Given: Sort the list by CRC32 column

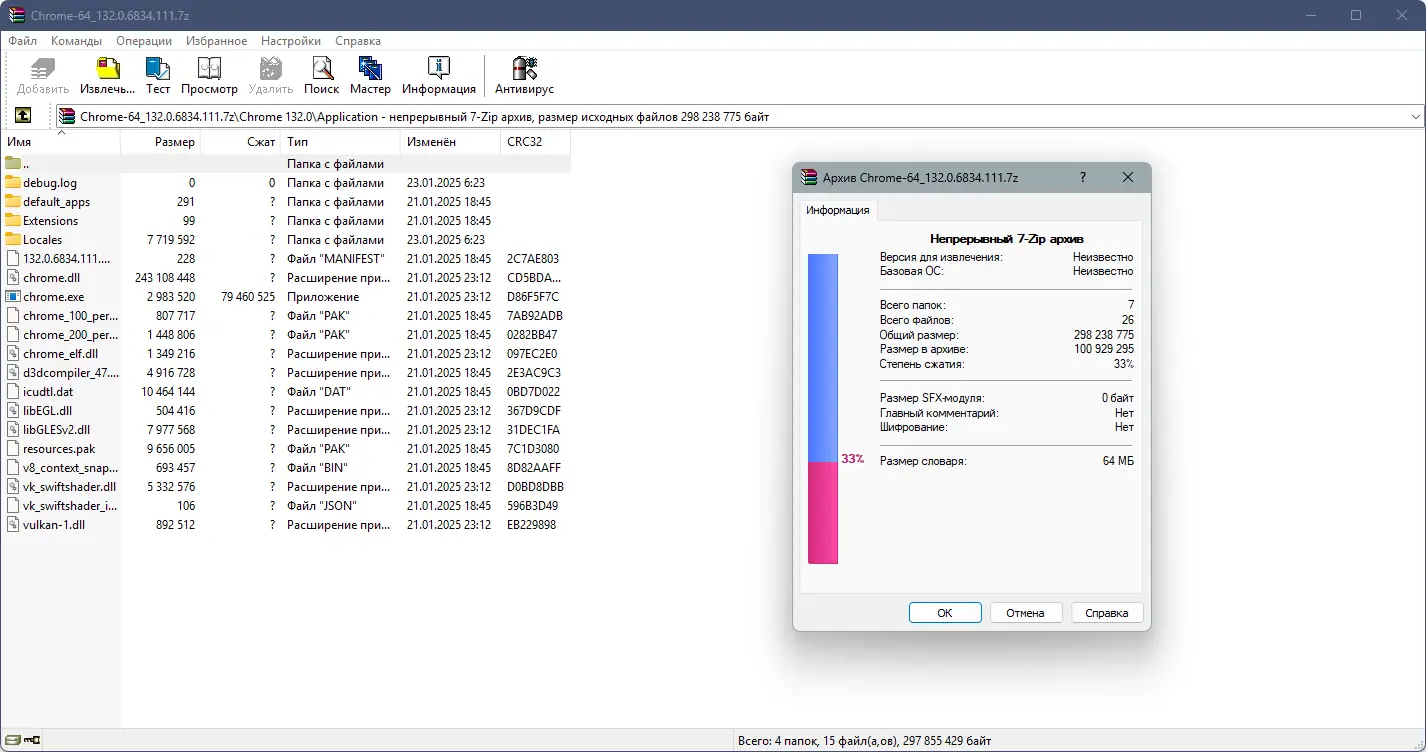Looking at the screenshot, I should click(x=524, y=141).
